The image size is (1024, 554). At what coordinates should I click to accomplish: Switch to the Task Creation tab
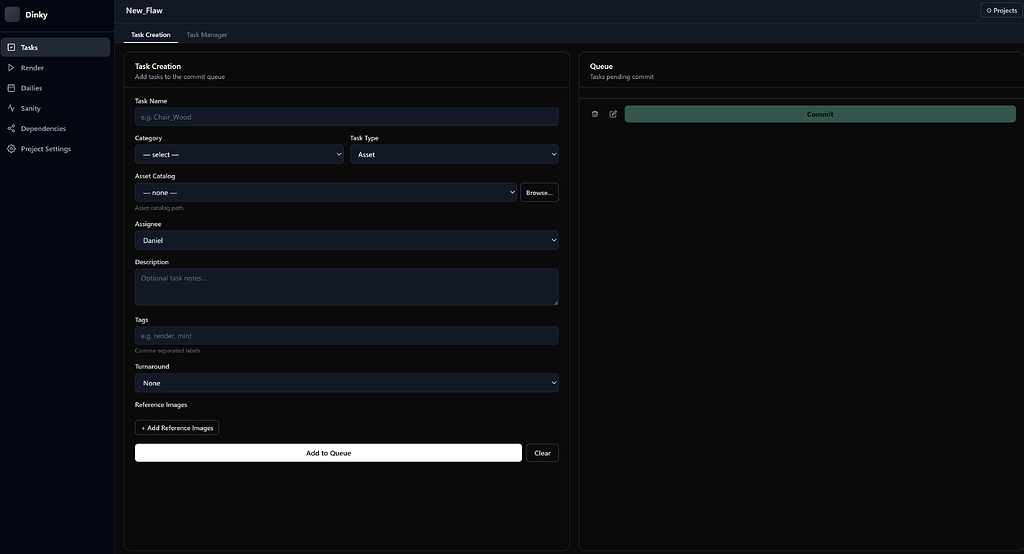(151, 35)
